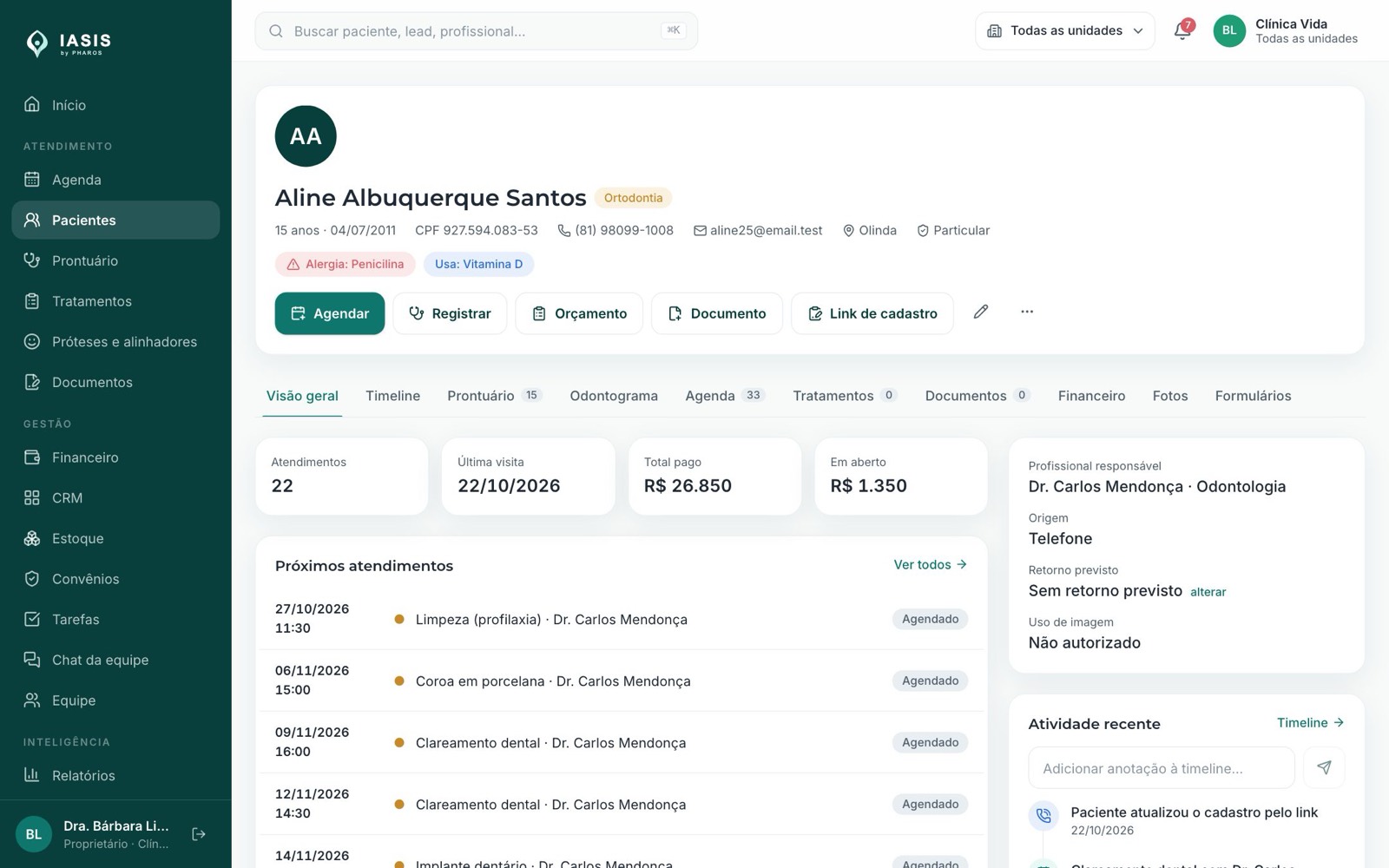Viewport: 1389px width, 868px height.
Task: Send the timeline annotation
Action: pyautogui.click(x=1324, y=767)
